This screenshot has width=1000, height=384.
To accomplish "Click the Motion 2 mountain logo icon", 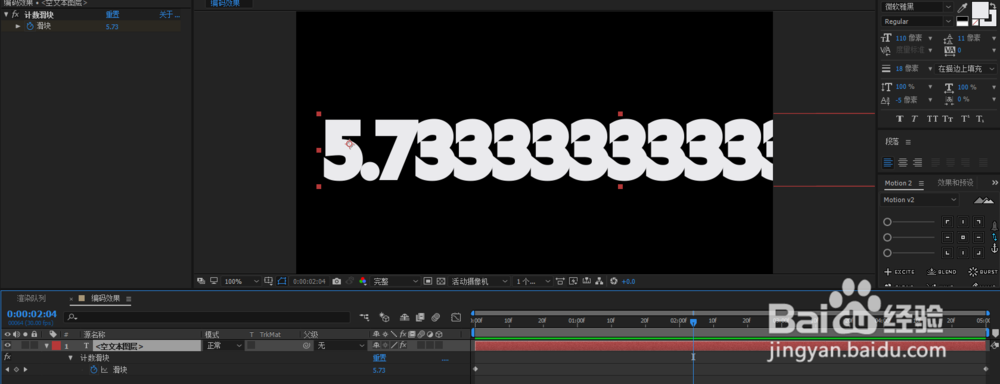I will tap(983, 200).
